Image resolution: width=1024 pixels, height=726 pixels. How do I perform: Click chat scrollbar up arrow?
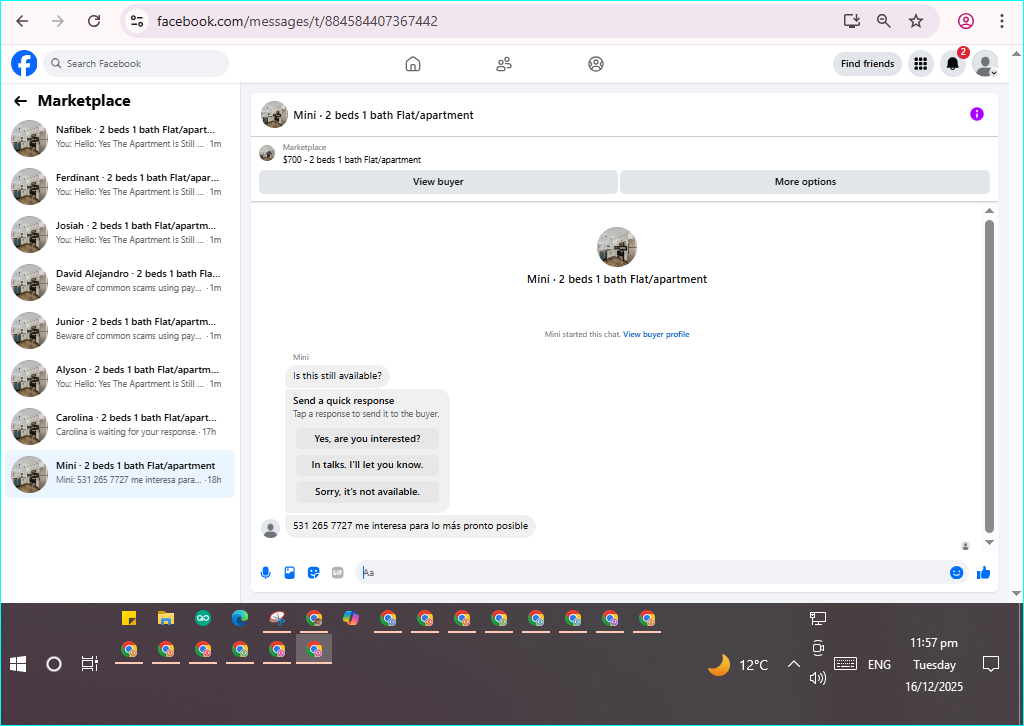click(x=989, y=211)
